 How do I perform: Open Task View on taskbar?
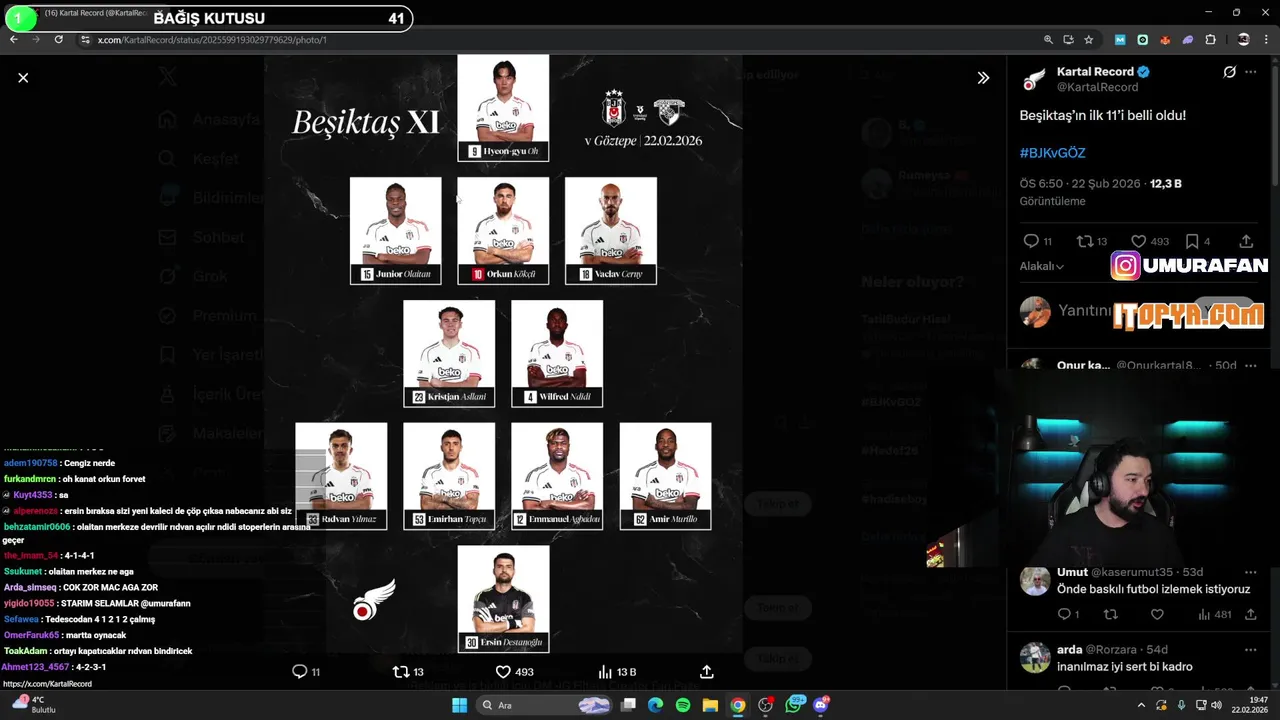point(628,705)
